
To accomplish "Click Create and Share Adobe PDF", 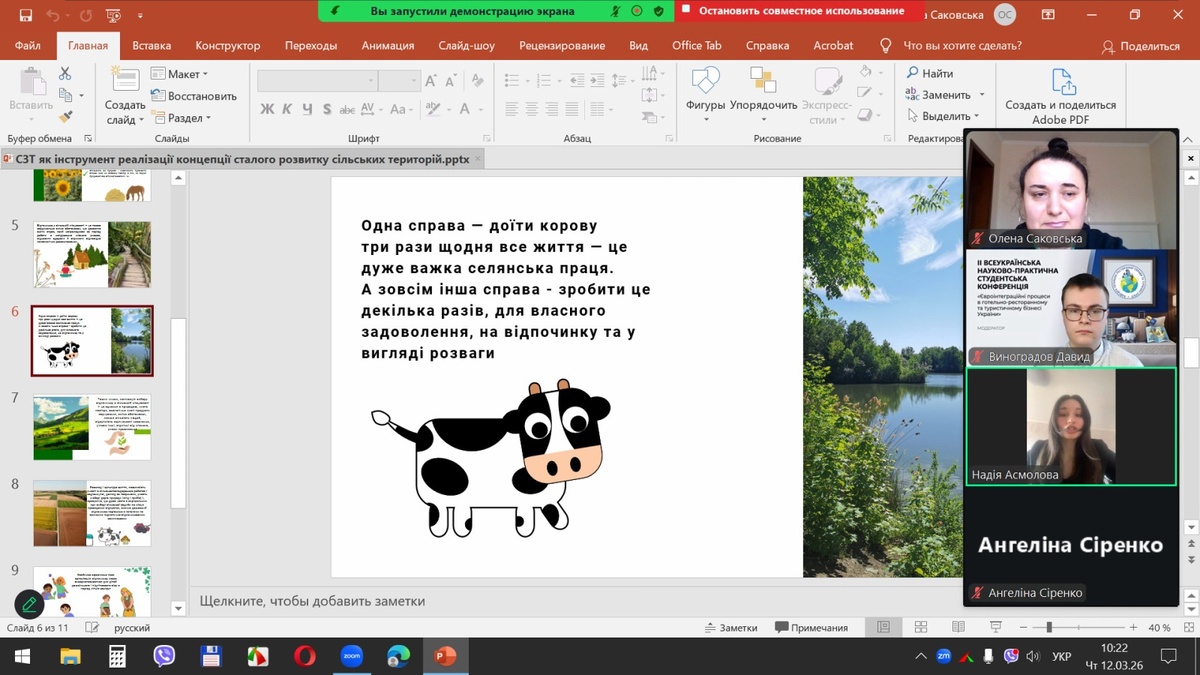I will (1060, 97).
